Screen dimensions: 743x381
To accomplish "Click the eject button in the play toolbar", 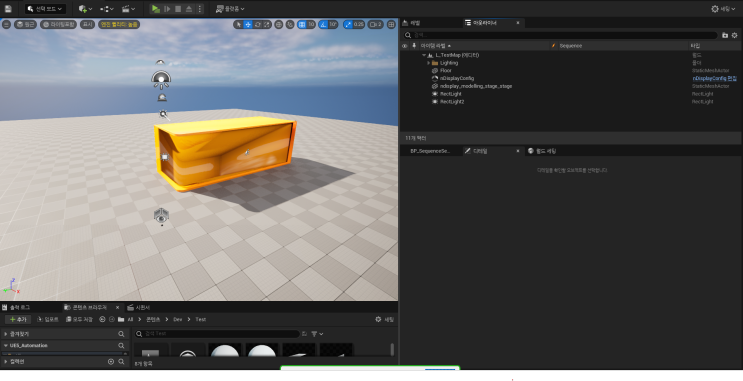I will point(189,9).
